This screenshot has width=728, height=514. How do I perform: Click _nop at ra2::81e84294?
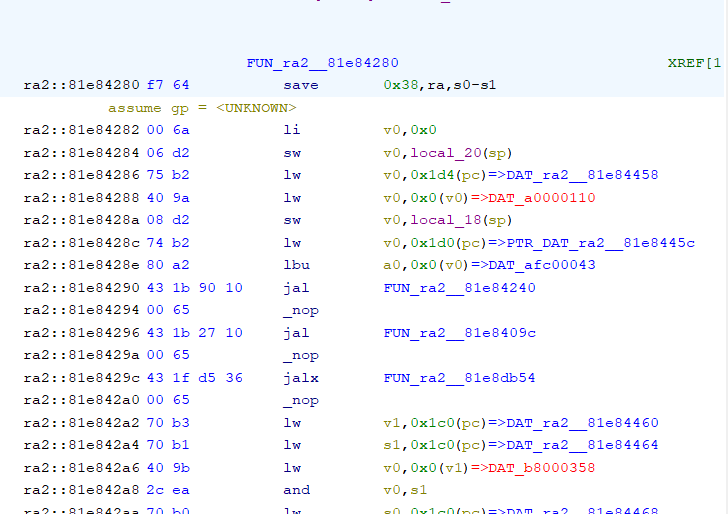coord(301,310)
